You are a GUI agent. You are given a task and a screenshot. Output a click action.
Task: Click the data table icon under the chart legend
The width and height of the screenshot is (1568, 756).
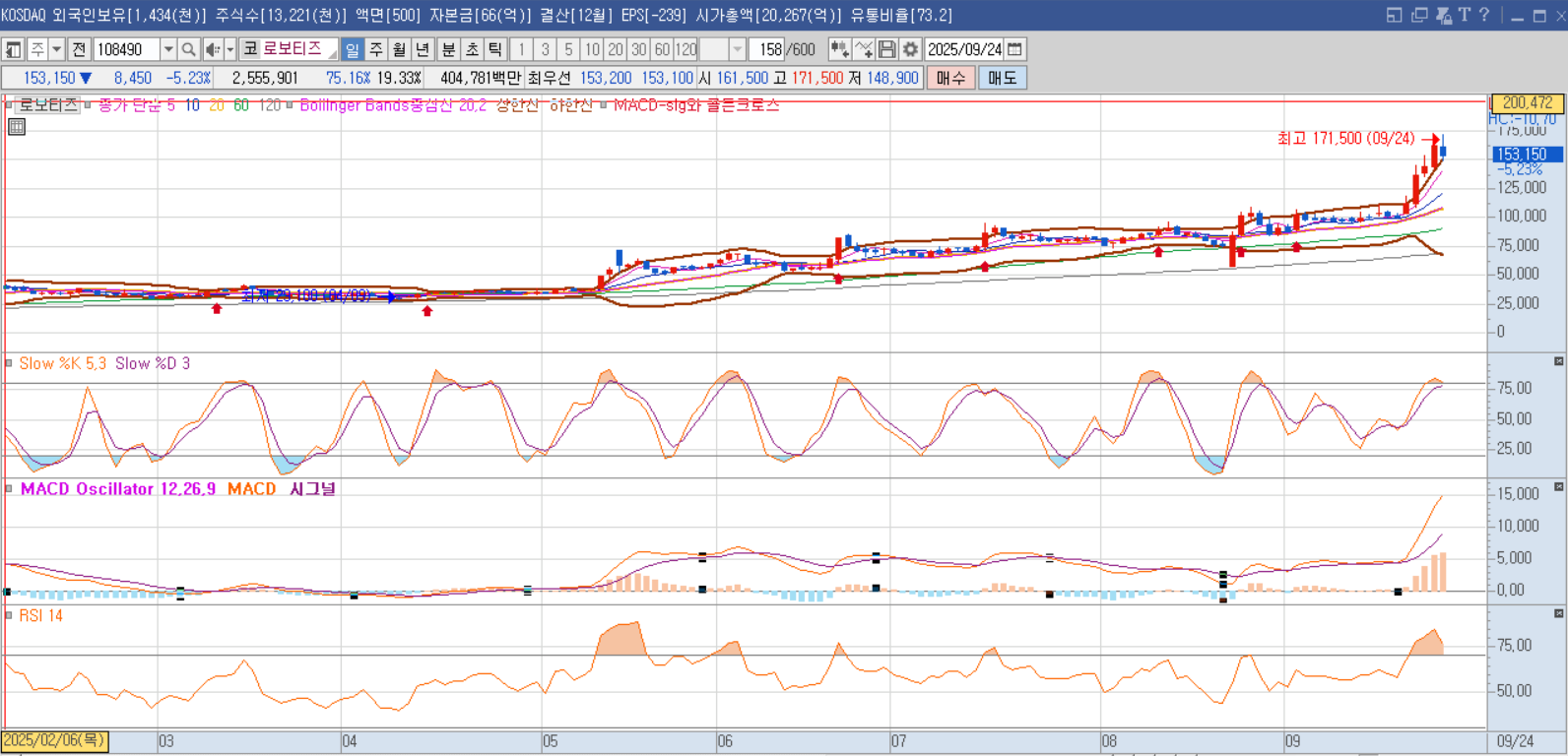(16, 126)
